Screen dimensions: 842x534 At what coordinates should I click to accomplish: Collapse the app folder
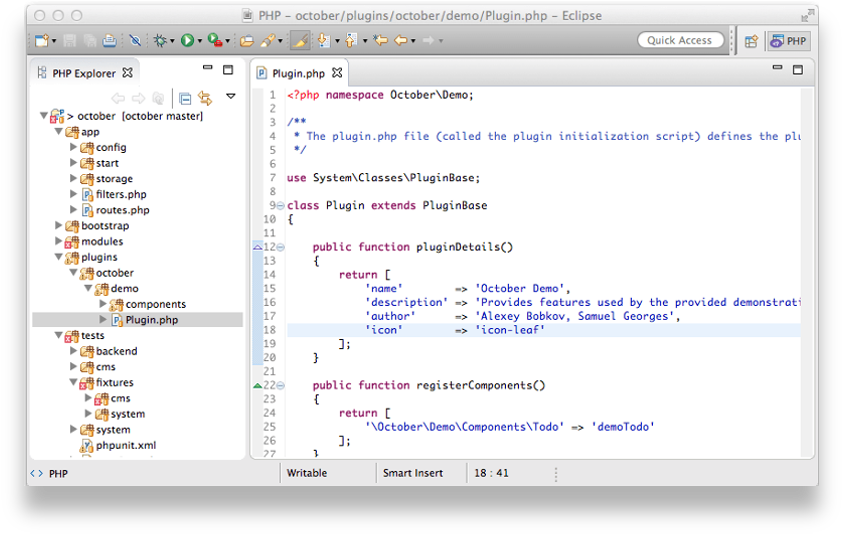59,131
